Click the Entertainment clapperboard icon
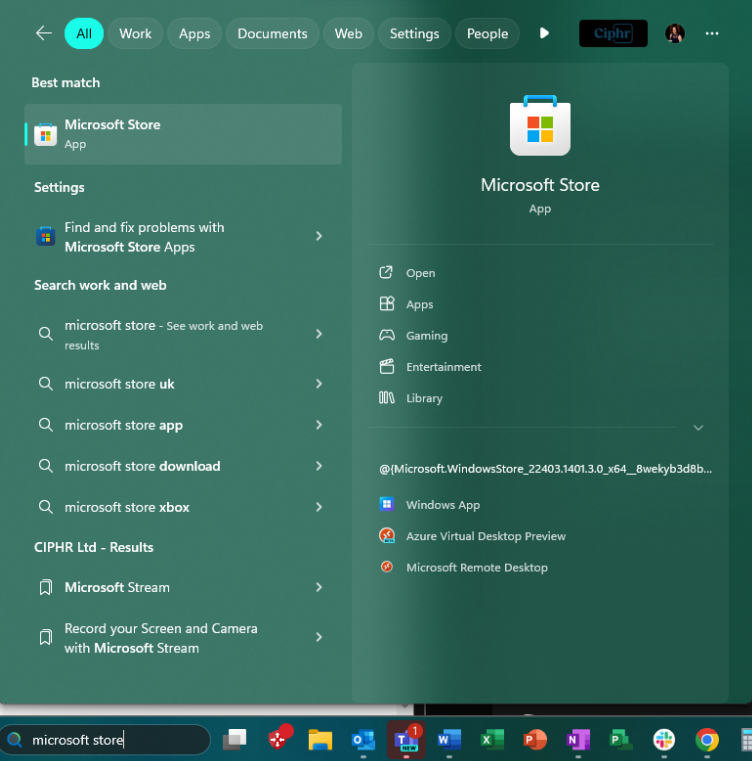Image resolution: width=752 pixels, height=761 pixels. (x=386, y=366)
